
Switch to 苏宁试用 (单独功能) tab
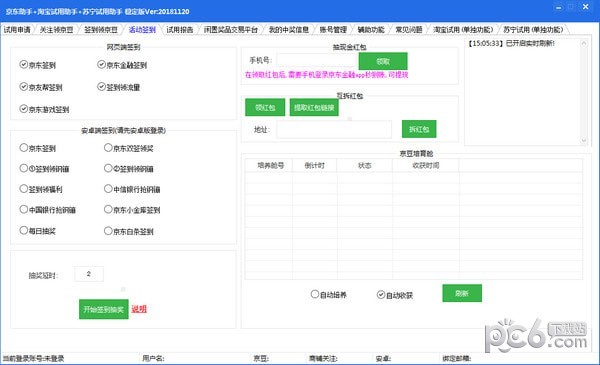tap(533, 29)
